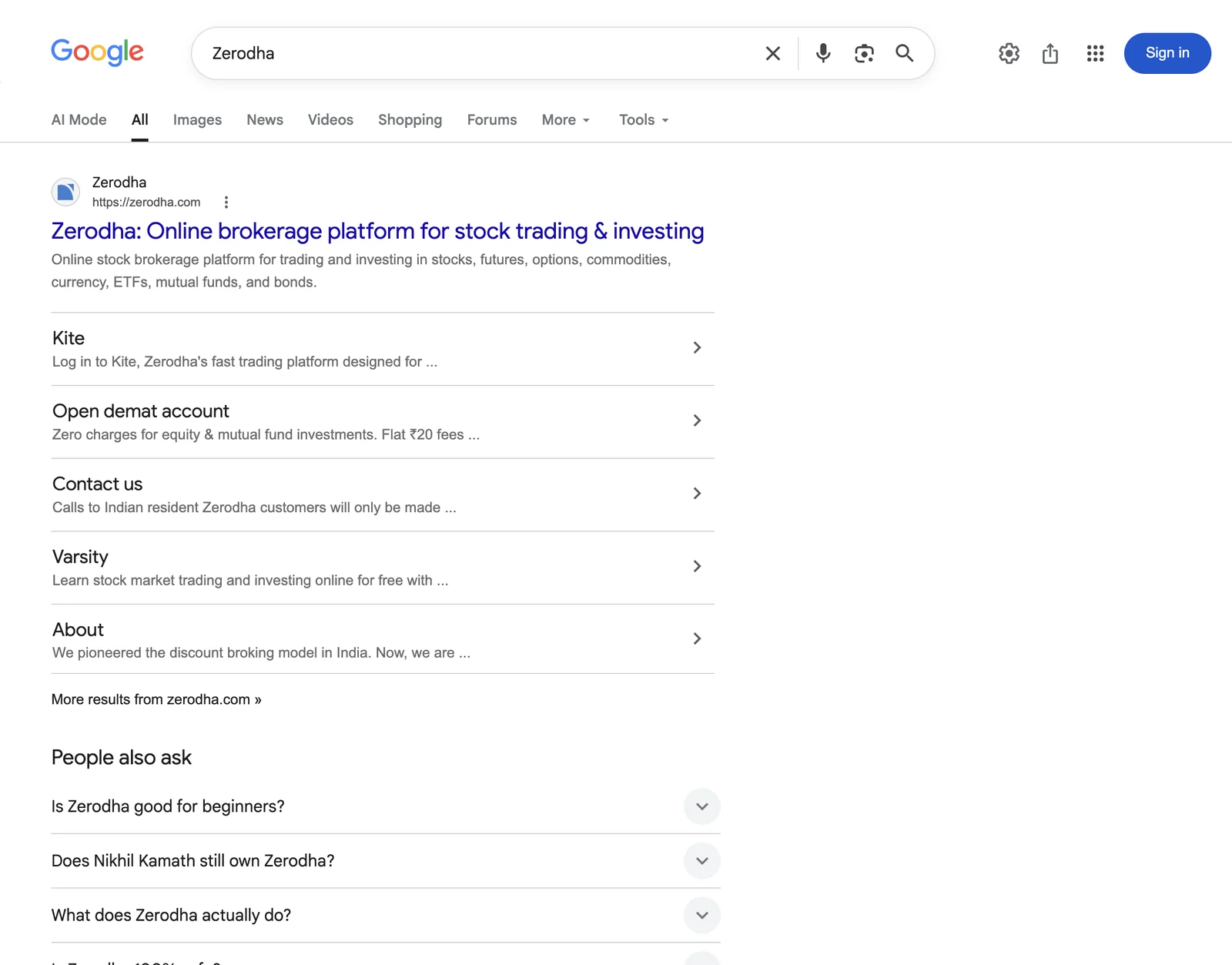Screen dimensions: 1232x965
Task: Click chevron arrow in Contact us row
Action: coord(697,493)
